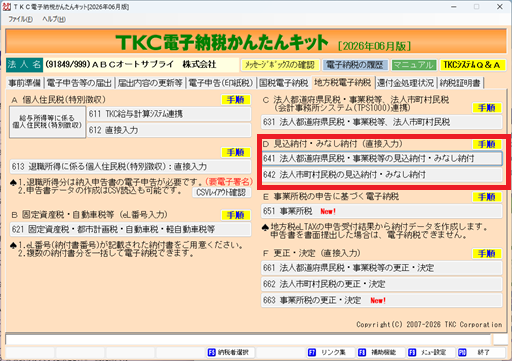Viewport: 512px width, 361px height.
Task: Select the 納税証明書 tab
Action: click(x=460, y=83)
